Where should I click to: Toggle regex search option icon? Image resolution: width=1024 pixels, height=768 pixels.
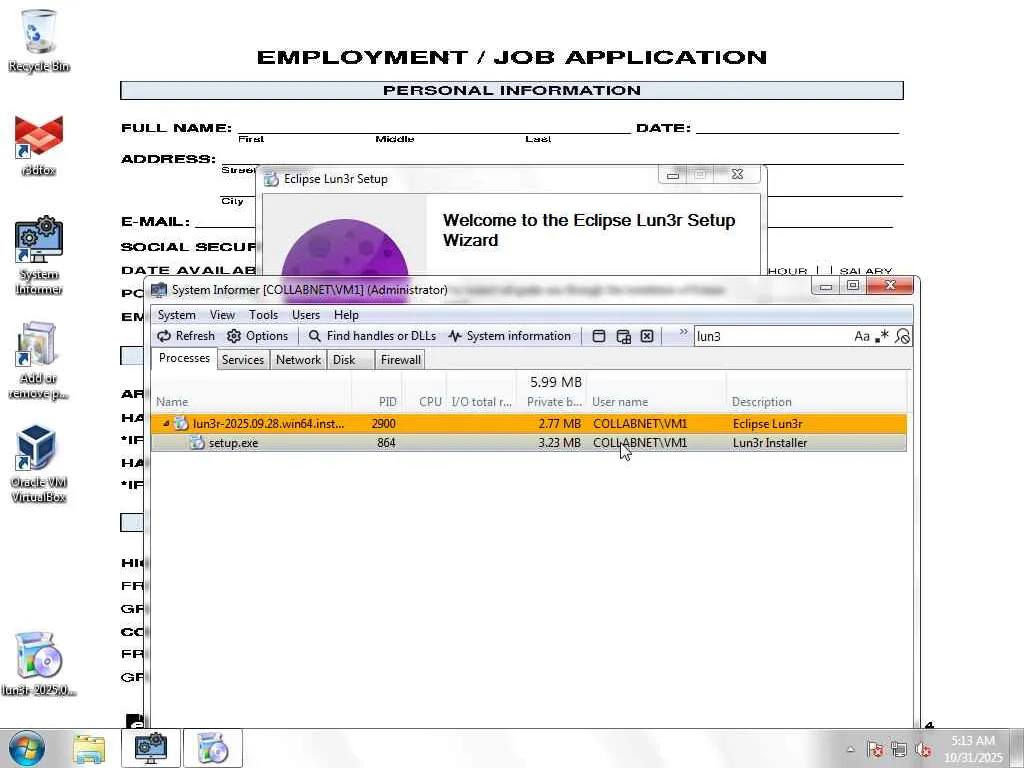point(882,336)
